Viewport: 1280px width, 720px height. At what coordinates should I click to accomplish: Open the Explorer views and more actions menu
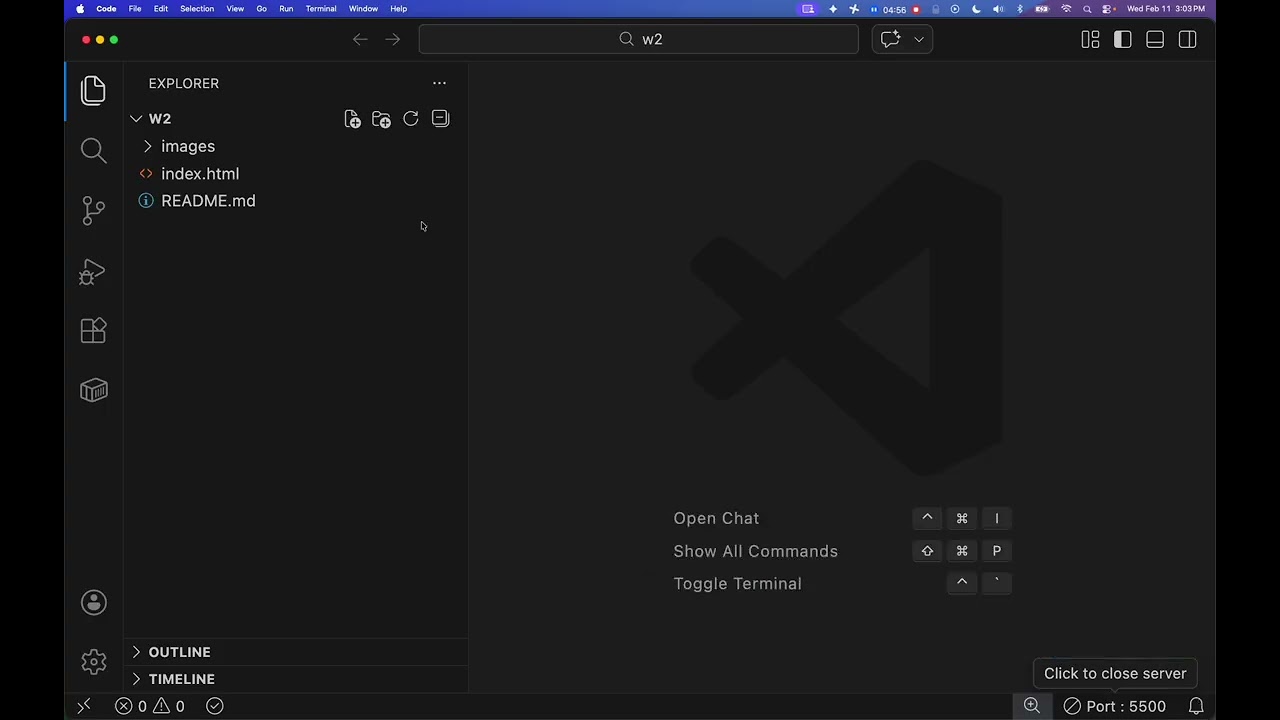tap(439, 83)
